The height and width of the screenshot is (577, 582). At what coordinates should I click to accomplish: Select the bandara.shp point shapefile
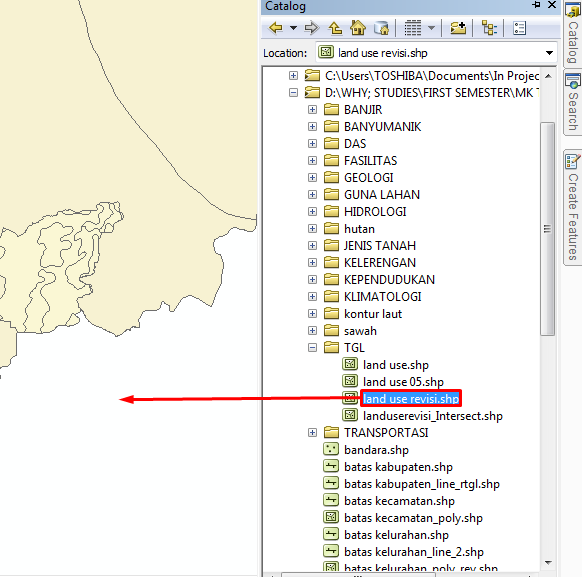(x=376, y=450)
